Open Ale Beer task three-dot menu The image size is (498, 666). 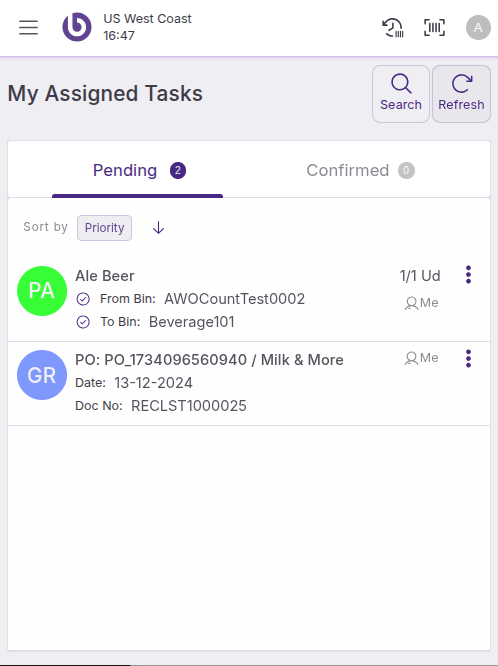pyautogui.click(x=468, y=275)
